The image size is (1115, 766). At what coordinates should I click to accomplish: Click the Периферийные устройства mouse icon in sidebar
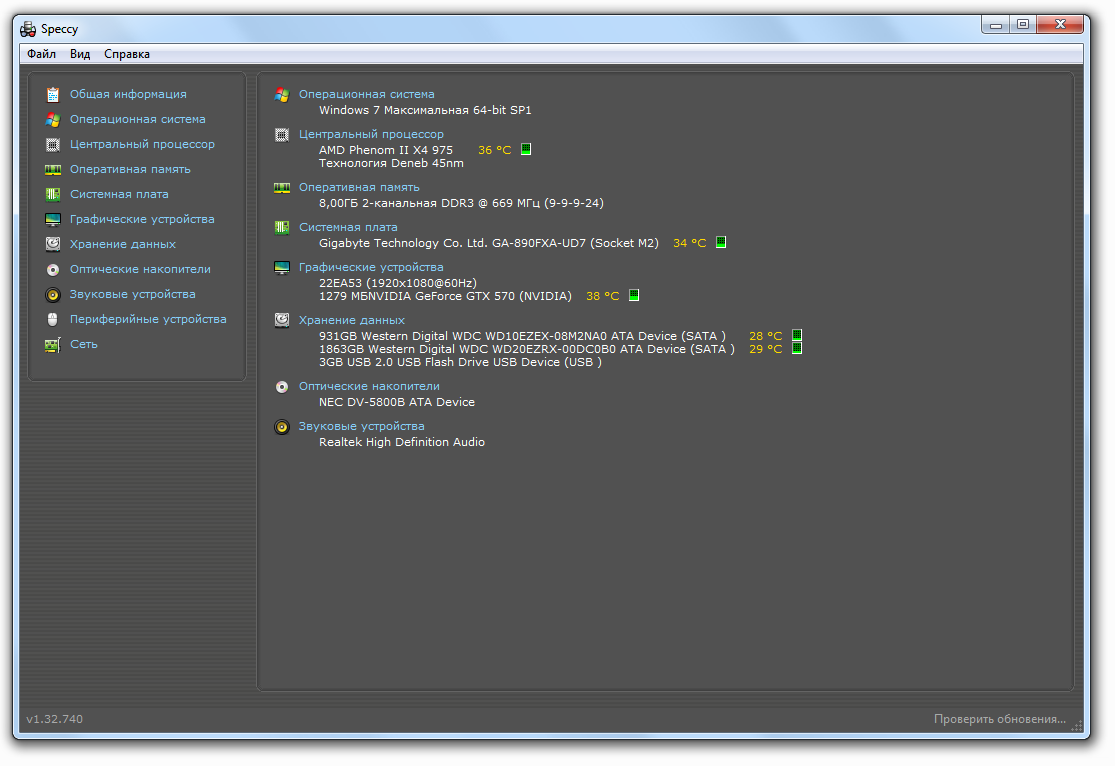pos(53,320)
